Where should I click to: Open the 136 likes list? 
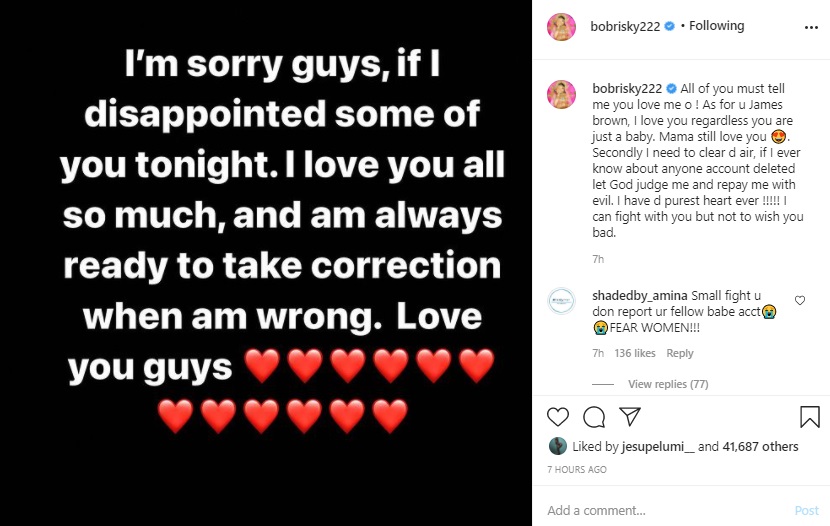[x=635, y=353]
